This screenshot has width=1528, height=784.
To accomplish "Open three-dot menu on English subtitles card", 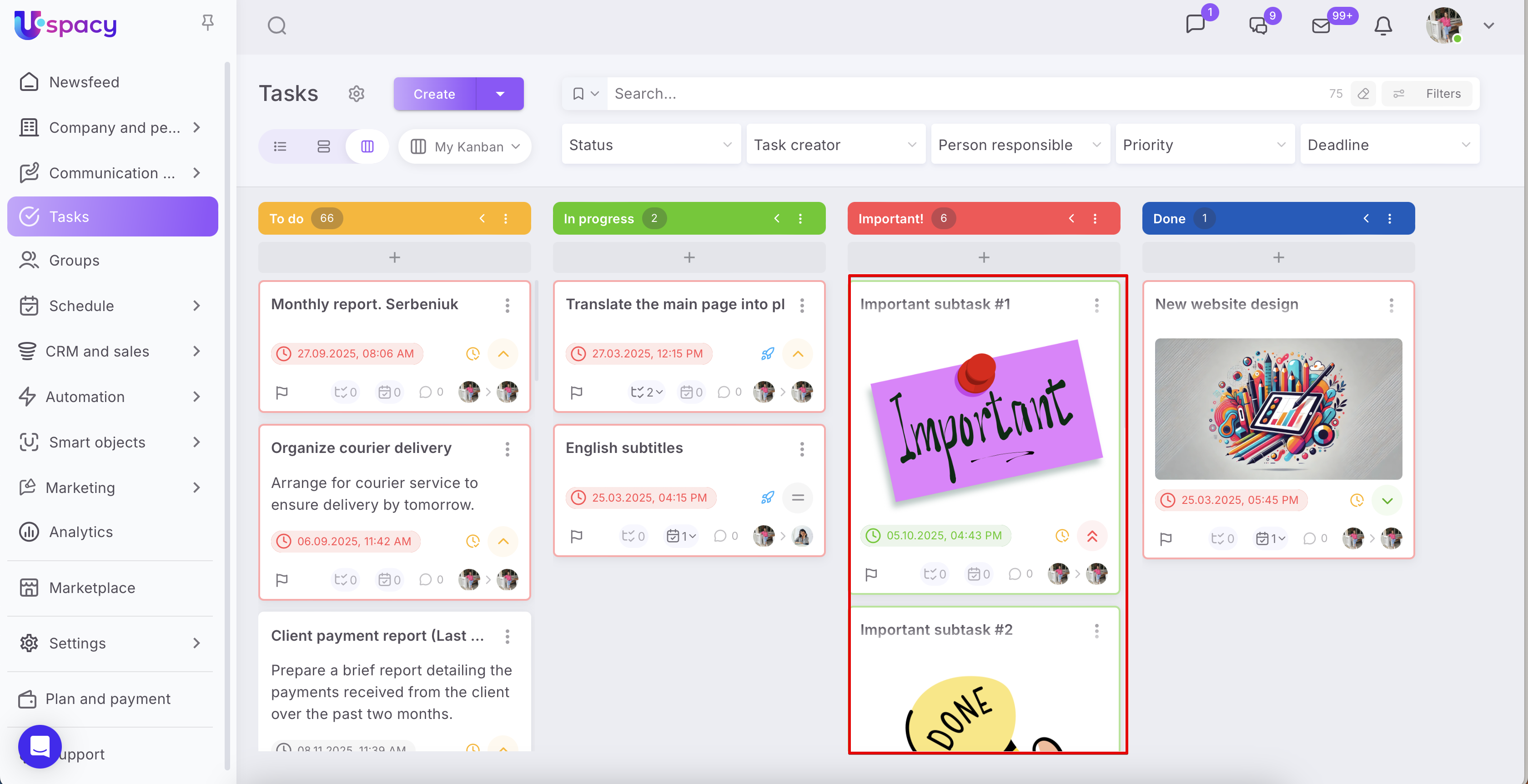I will [x=802, y=449].
